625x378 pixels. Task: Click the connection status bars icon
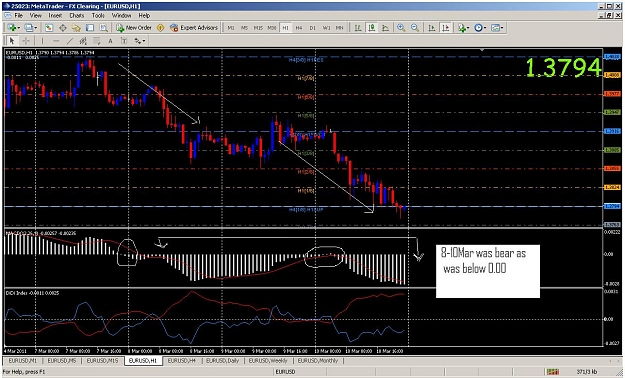[553, 372]
